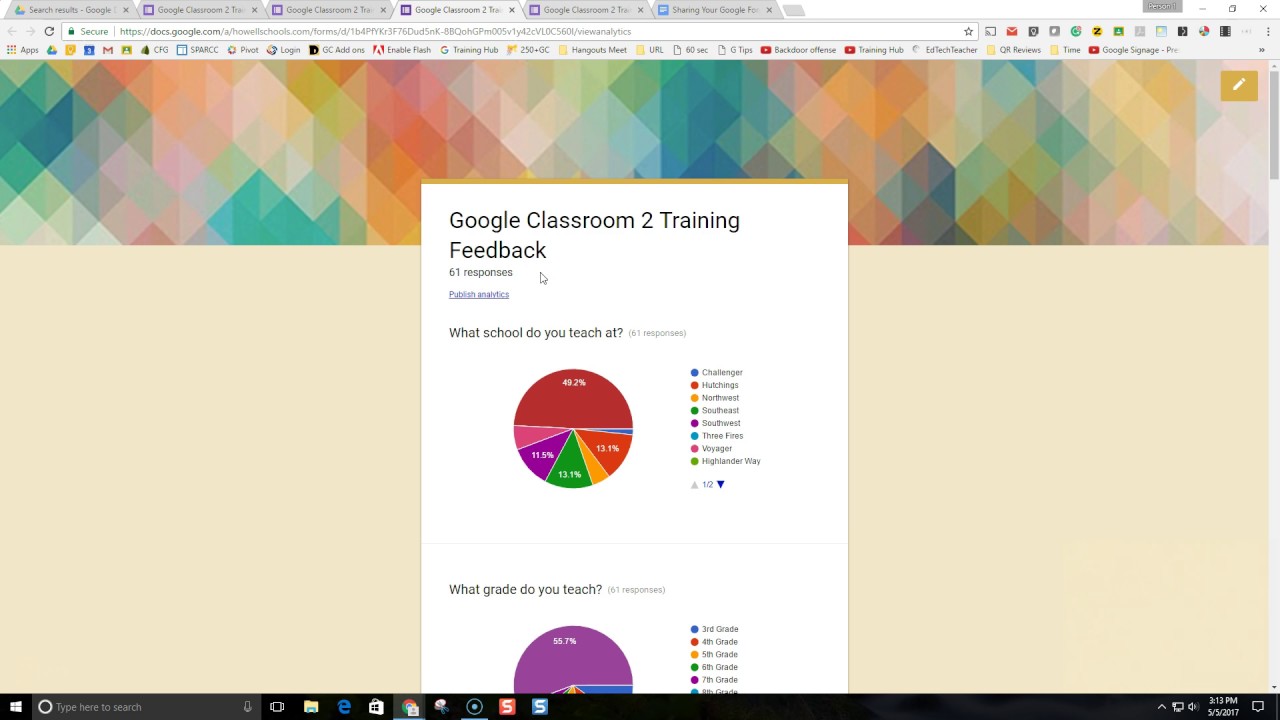Show next legend page with down arrow
This screenshot has width=1280, height=720.
pos(720,484)
